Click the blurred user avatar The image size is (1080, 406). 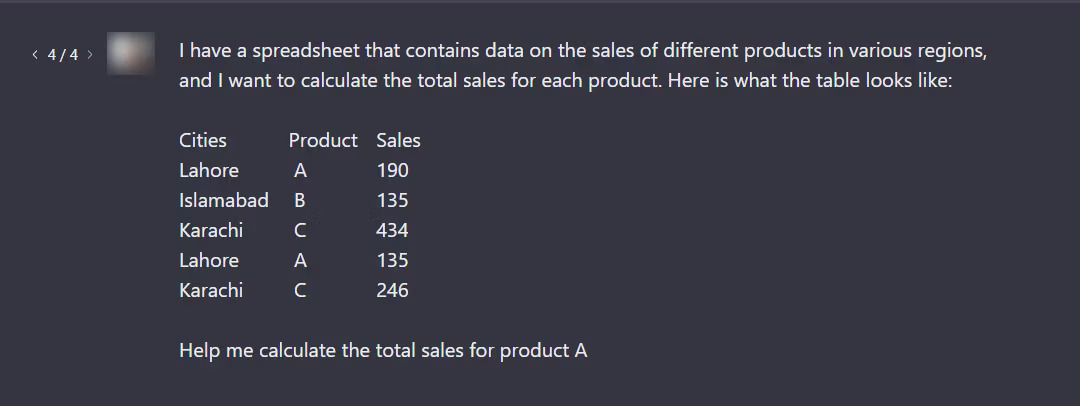click(131, 54)
